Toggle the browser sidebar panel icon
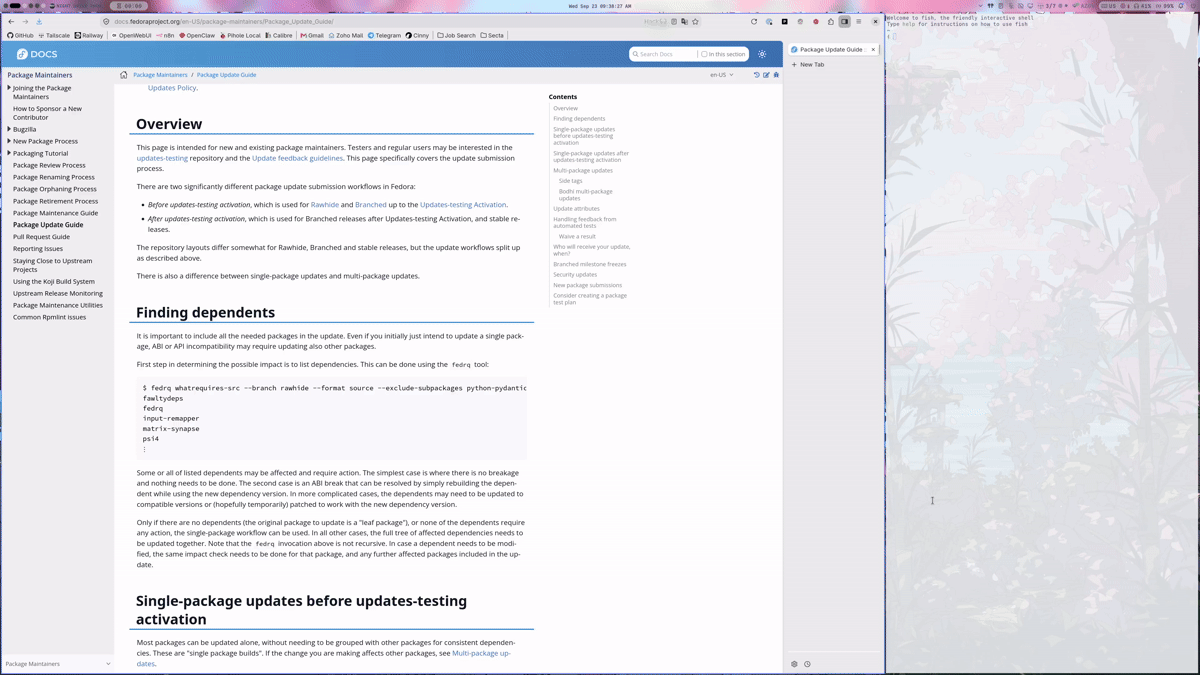Screen dimensions: 1200x675 click(x=844, y=21)
